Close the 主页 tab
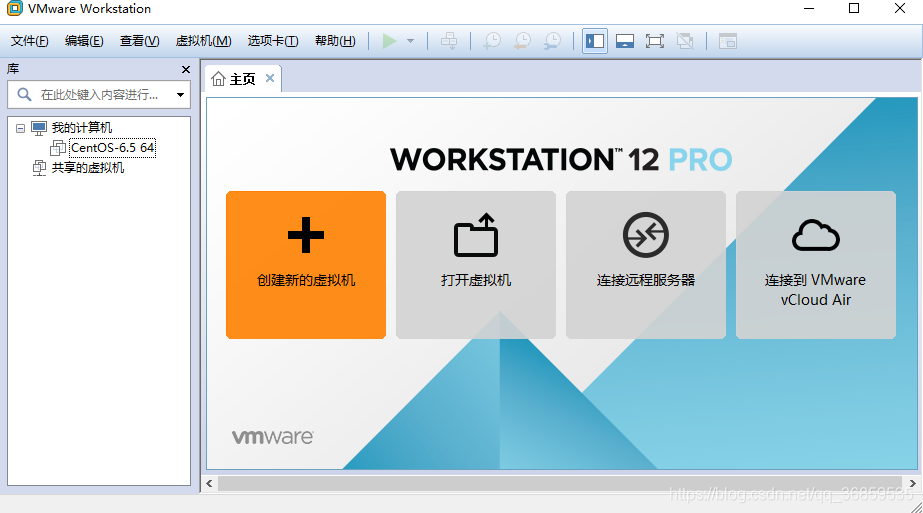923x513 pixels. point(270,78)
